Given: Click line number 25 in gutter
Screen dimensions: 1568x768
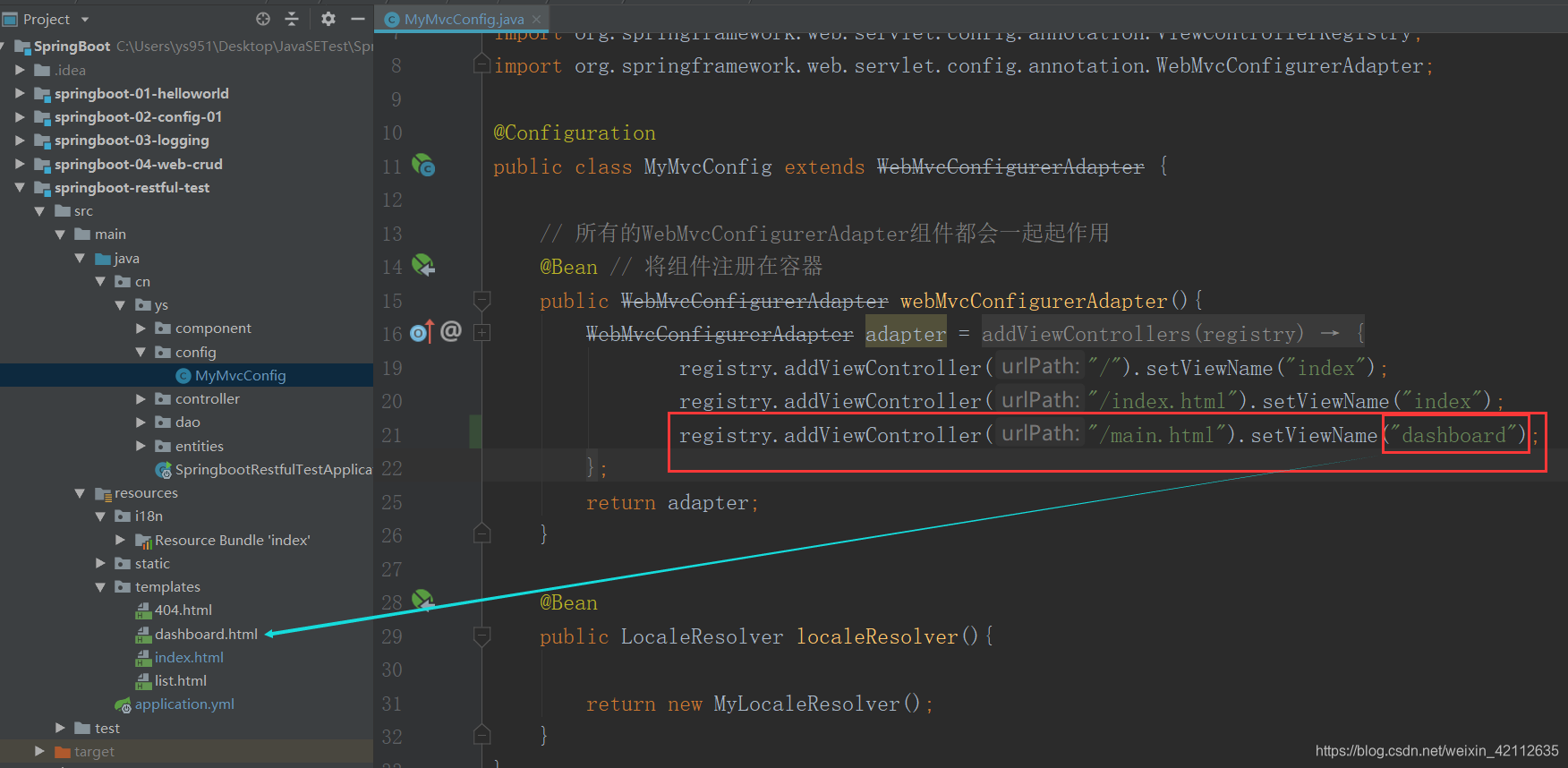Looking at the screenshot, I should click(392, 502).
